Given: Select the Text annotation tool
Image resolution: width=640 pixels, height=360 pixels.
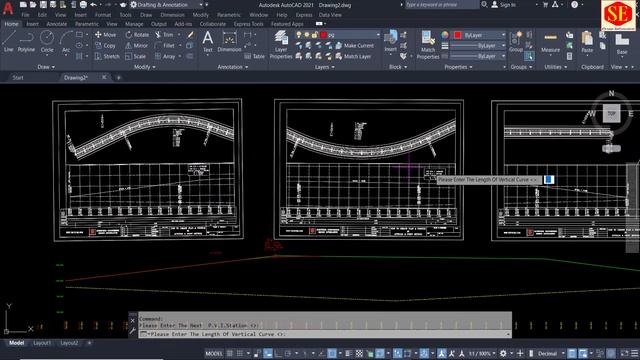Looking at the screenshot, I should (208, 42).
